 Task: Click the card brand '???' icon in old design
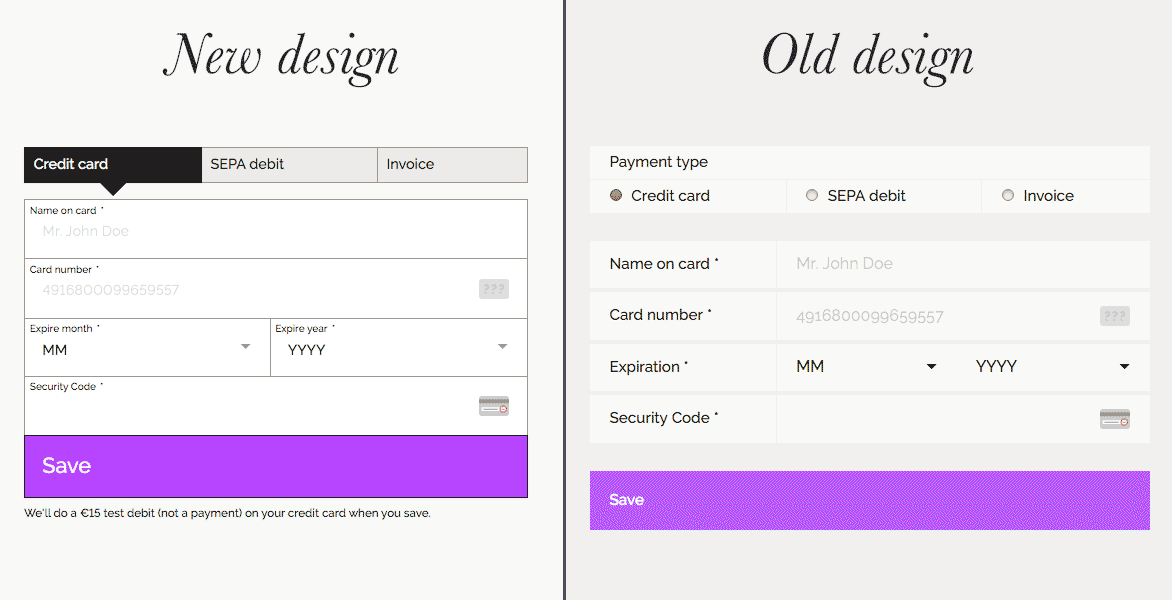point(1114,315)
